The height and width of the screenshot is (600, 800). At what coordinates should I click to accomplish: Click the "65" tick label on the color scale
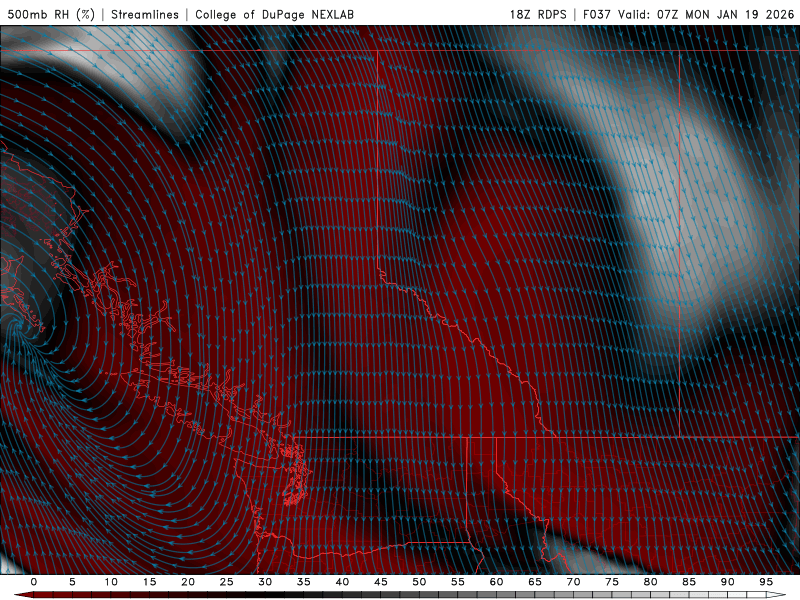coord(535,582)
